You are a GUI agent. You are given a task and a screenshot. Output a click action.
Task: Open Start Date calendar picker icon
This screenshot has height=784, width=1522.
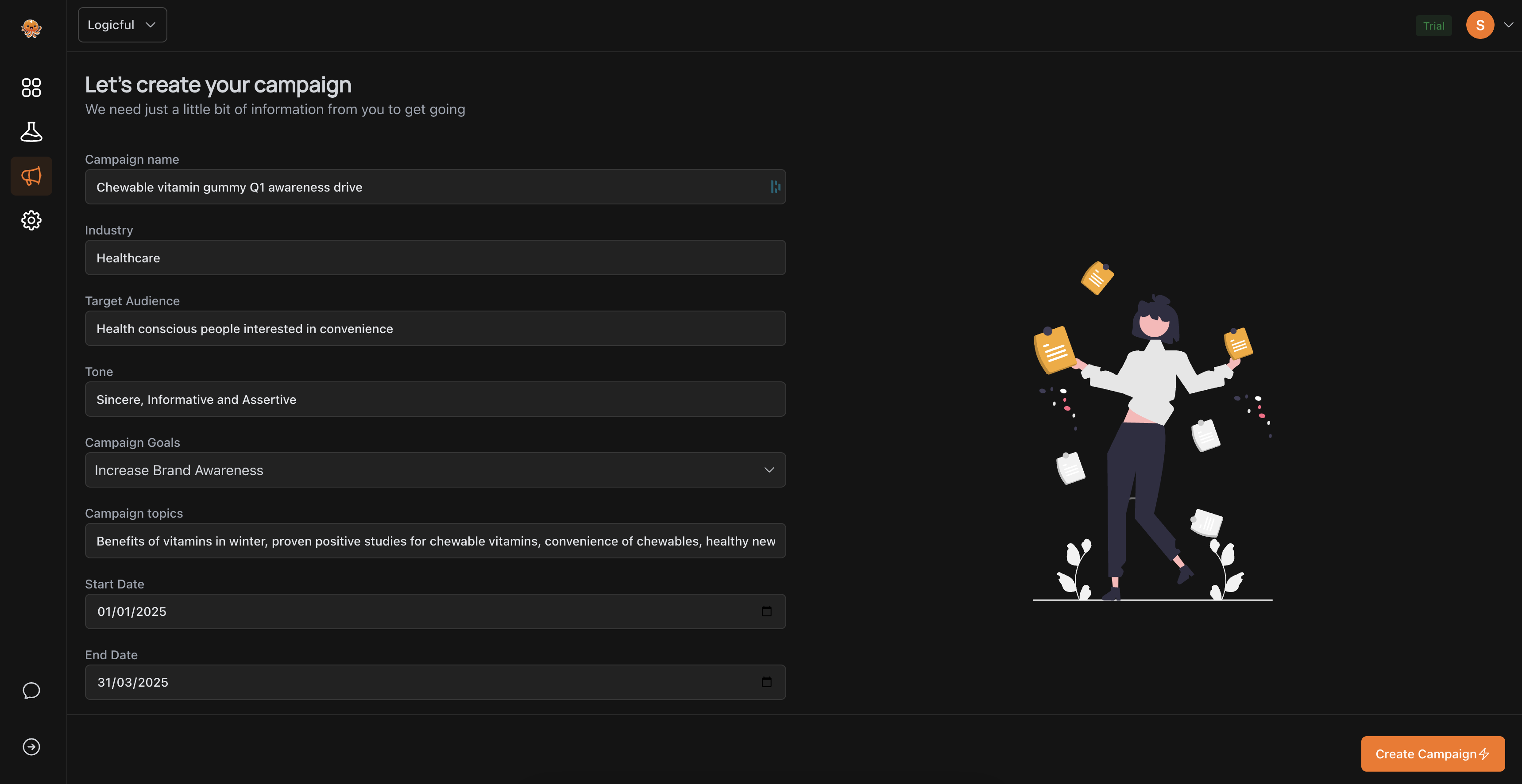(x=766, y=611)
